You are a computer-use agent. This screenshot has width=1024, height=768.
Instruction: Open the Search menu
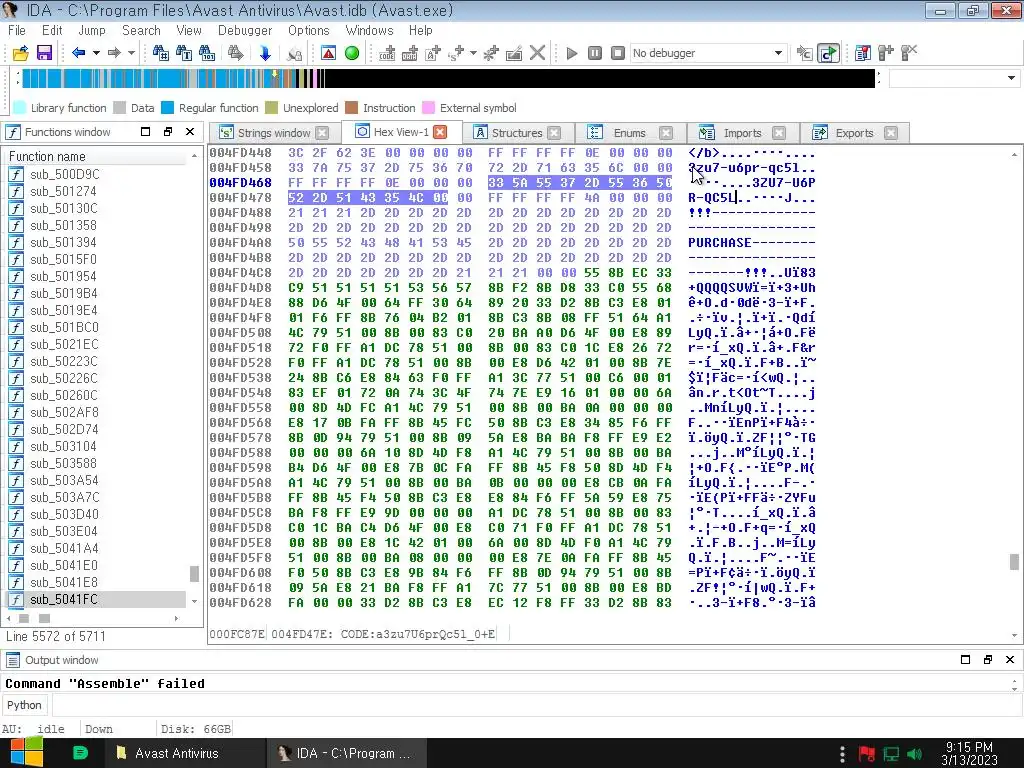pos(141,30)
